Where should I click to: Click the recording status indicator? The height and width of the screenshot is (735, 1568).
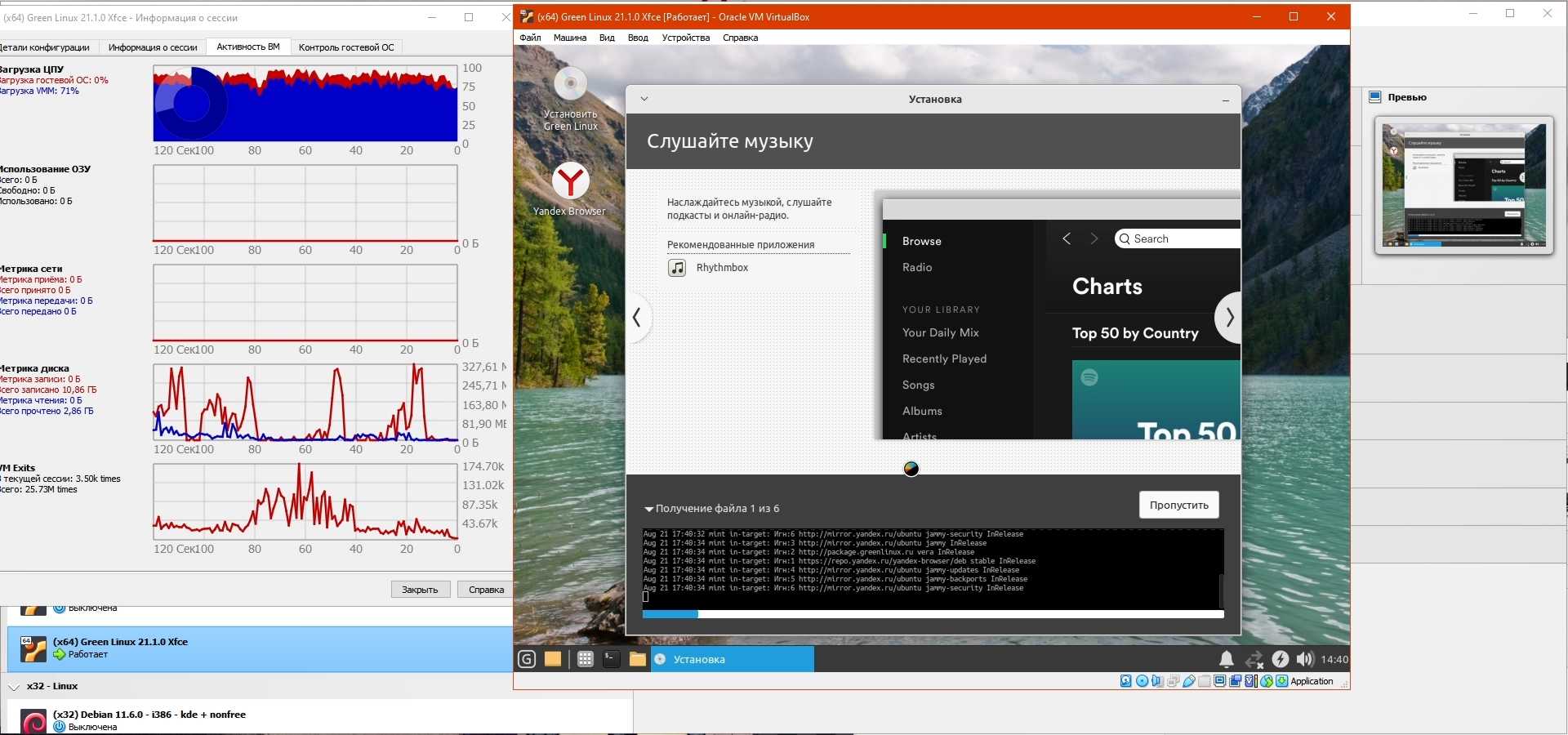(x=1236, y=681)
